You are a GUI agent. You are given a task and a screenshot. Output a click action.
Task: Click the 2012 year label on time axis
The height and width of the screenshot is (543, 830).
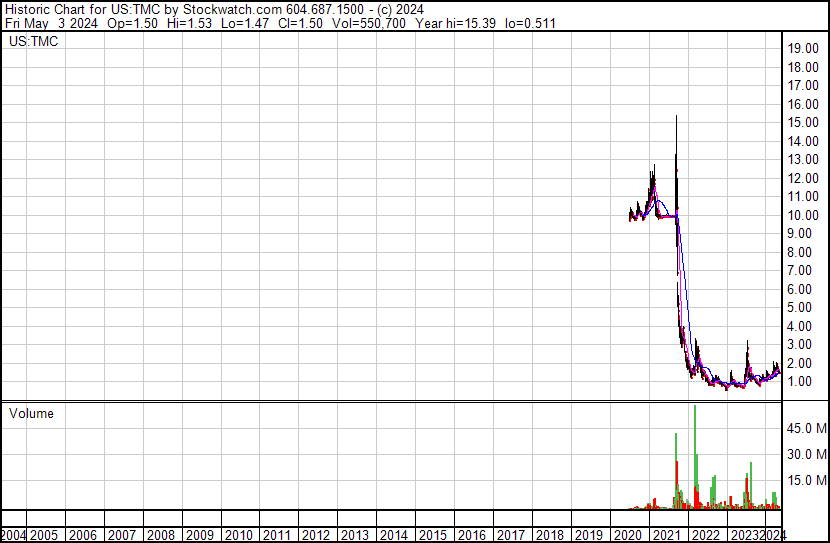tap(316, 535)
